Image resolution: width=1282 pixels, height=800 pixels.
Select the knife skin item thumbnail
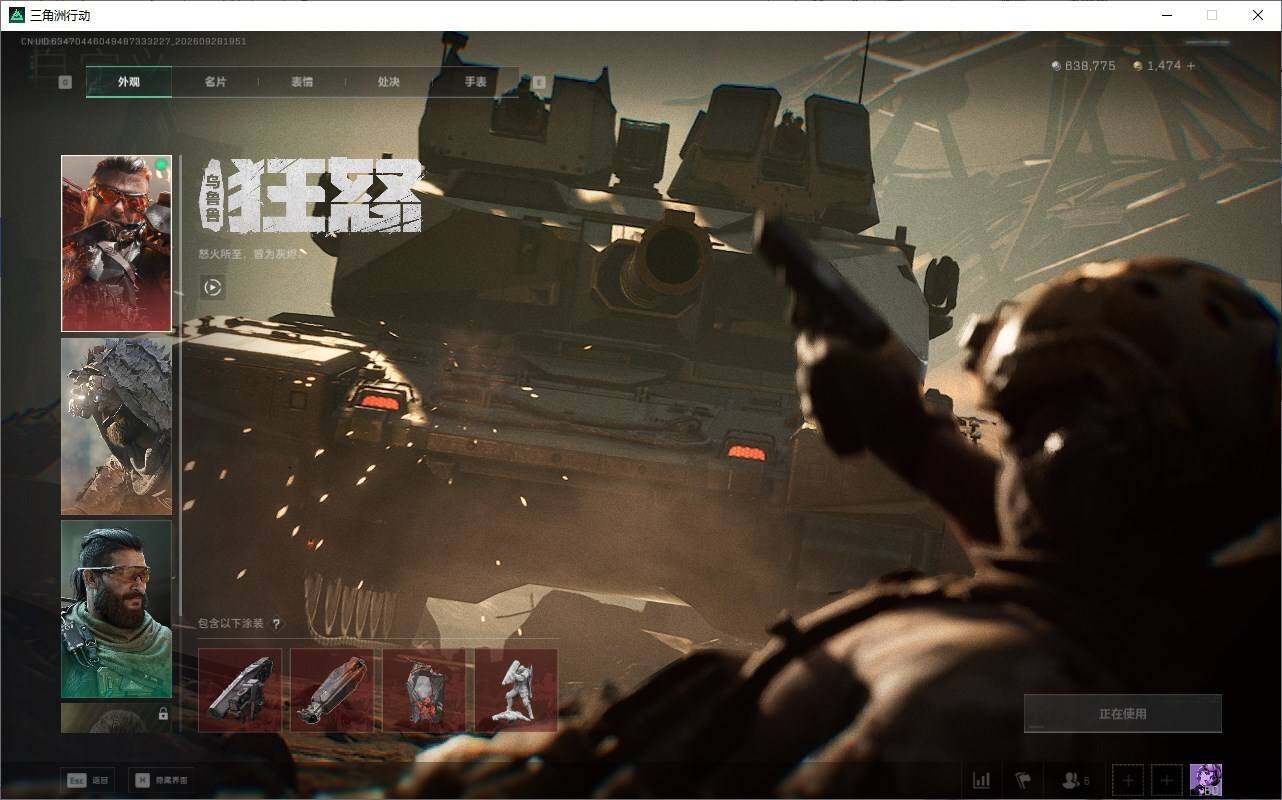click(332, 690)
